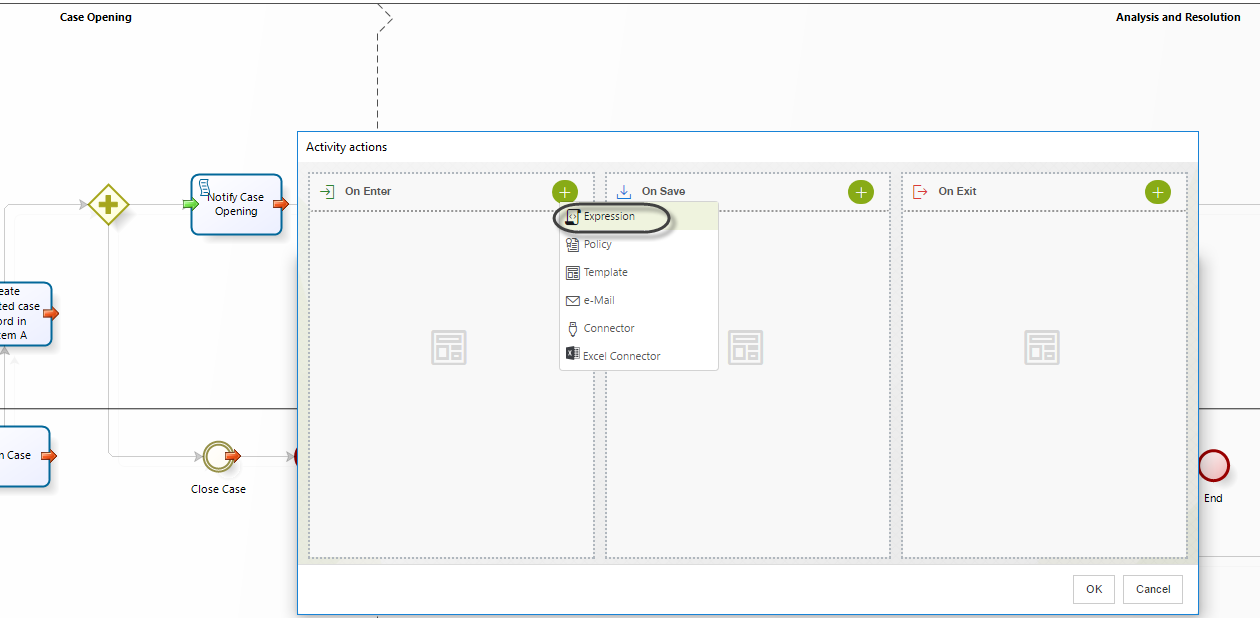This screenshot has width=1260, height=618.
Task: Choose Policy from the action menu
Action: click(597, 245)
